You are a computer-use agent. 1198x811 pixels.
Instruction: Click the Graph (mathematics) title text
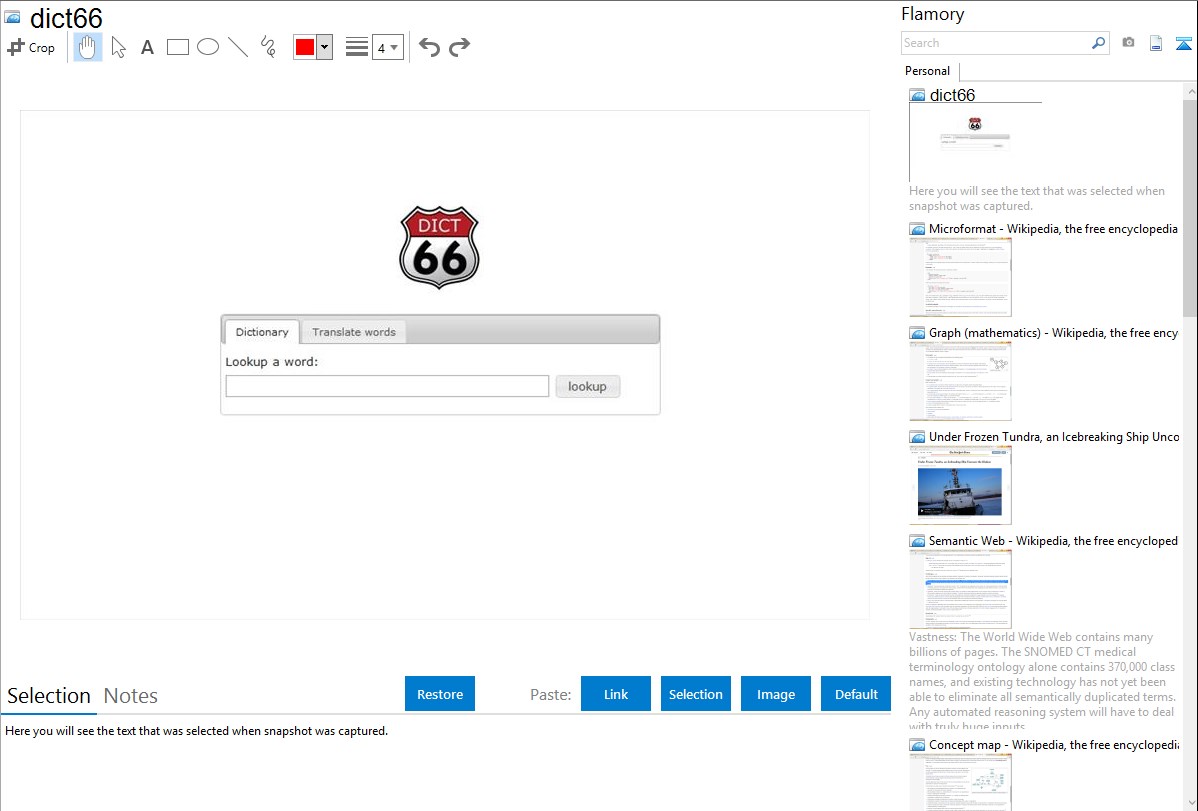coord(1053,333)
